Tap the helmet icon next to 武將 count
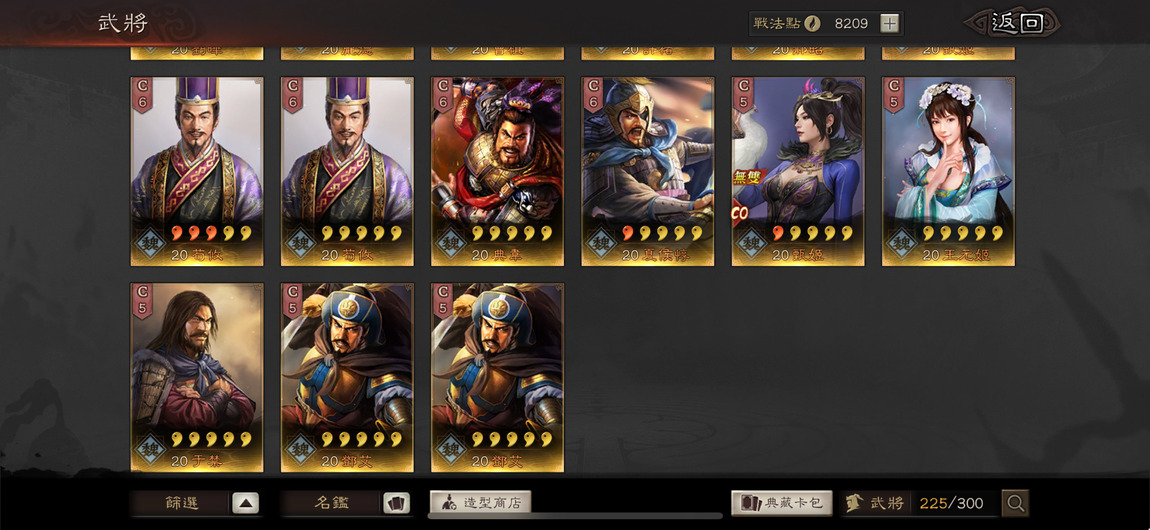1150x530 pixels. 854,503
